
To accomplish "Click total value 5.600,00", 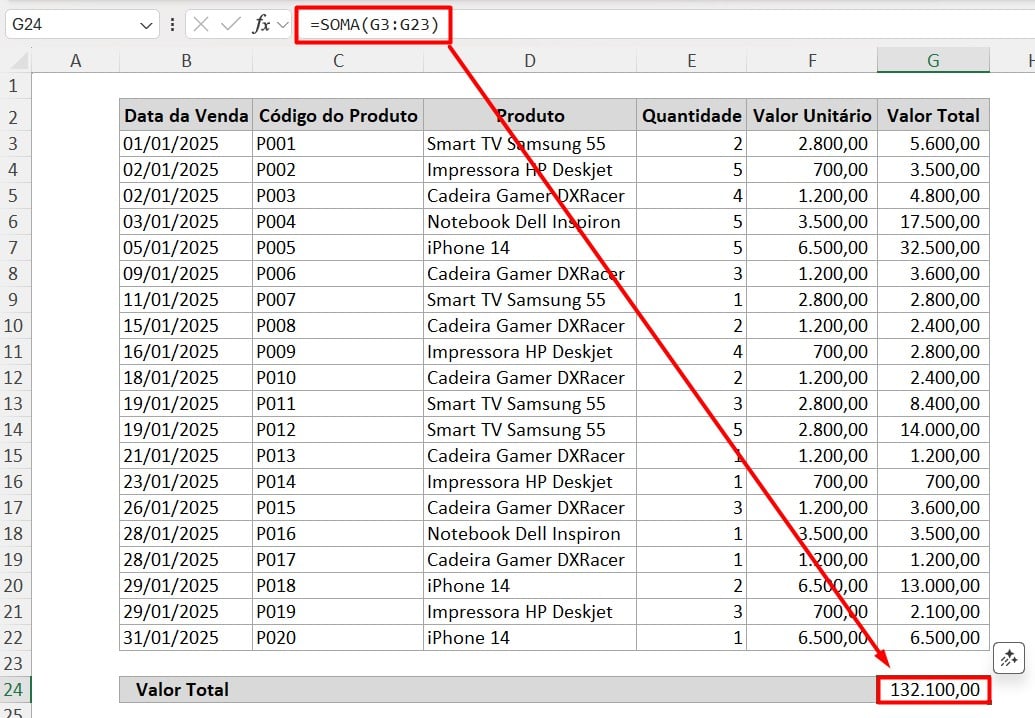I will 933,144.
